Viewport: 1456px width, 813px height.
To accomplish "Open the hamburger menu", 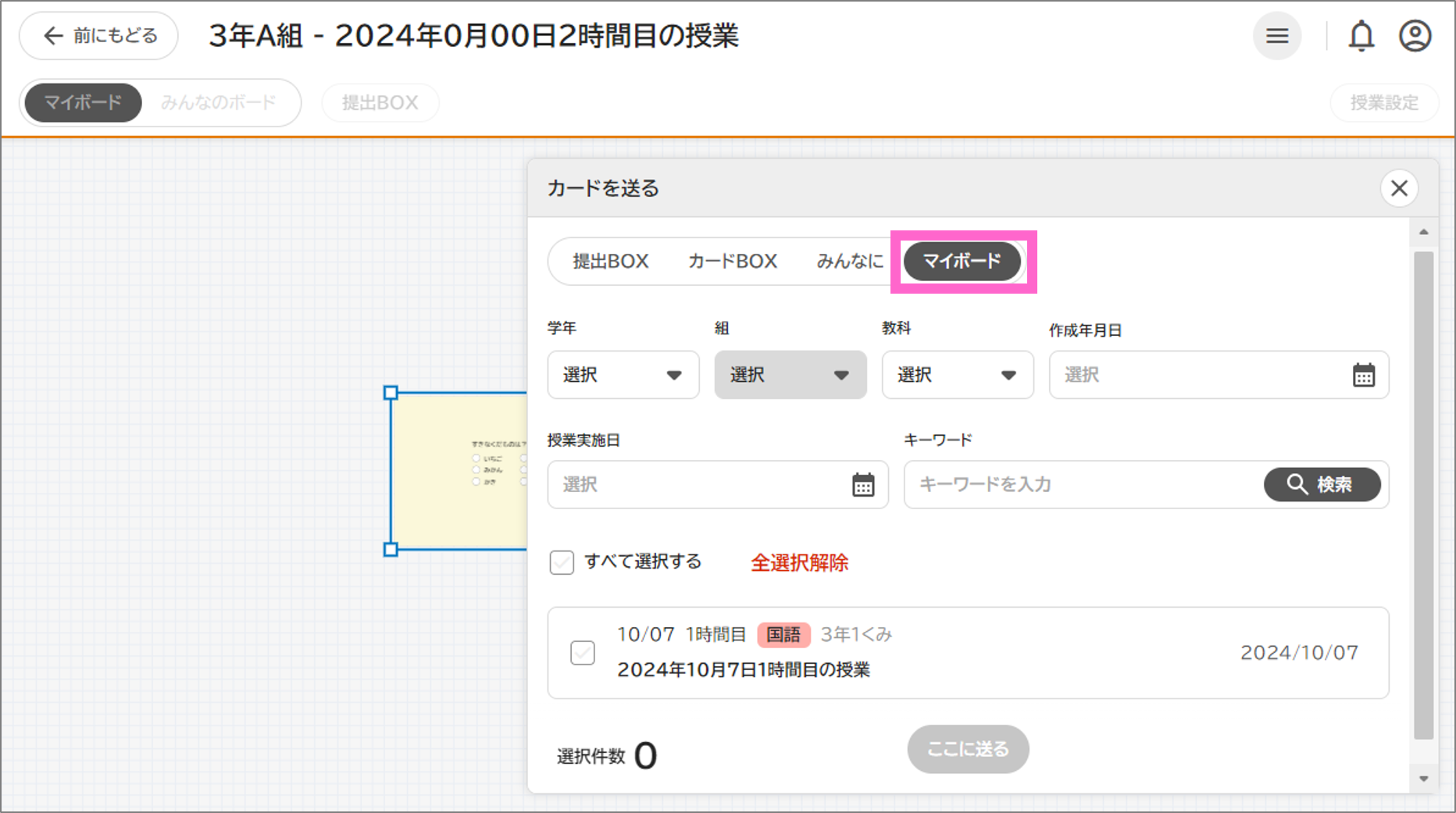I will click(1276, 35).
